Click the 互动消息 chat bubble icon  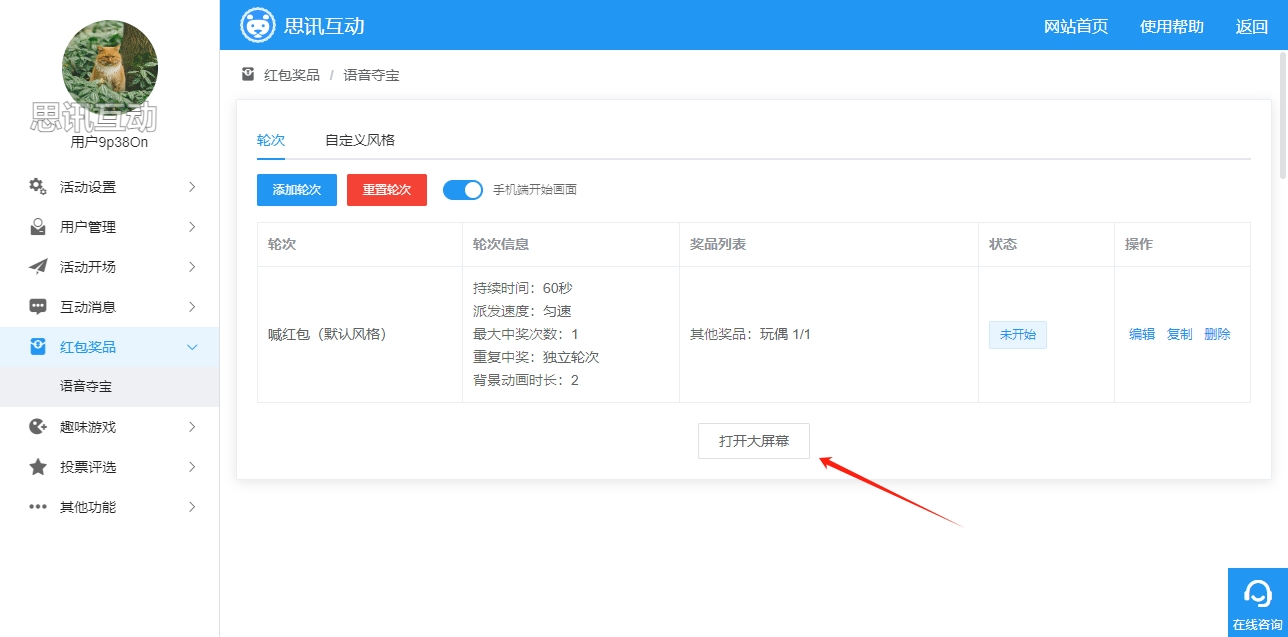pyautogui.click(x=38, y=307)
